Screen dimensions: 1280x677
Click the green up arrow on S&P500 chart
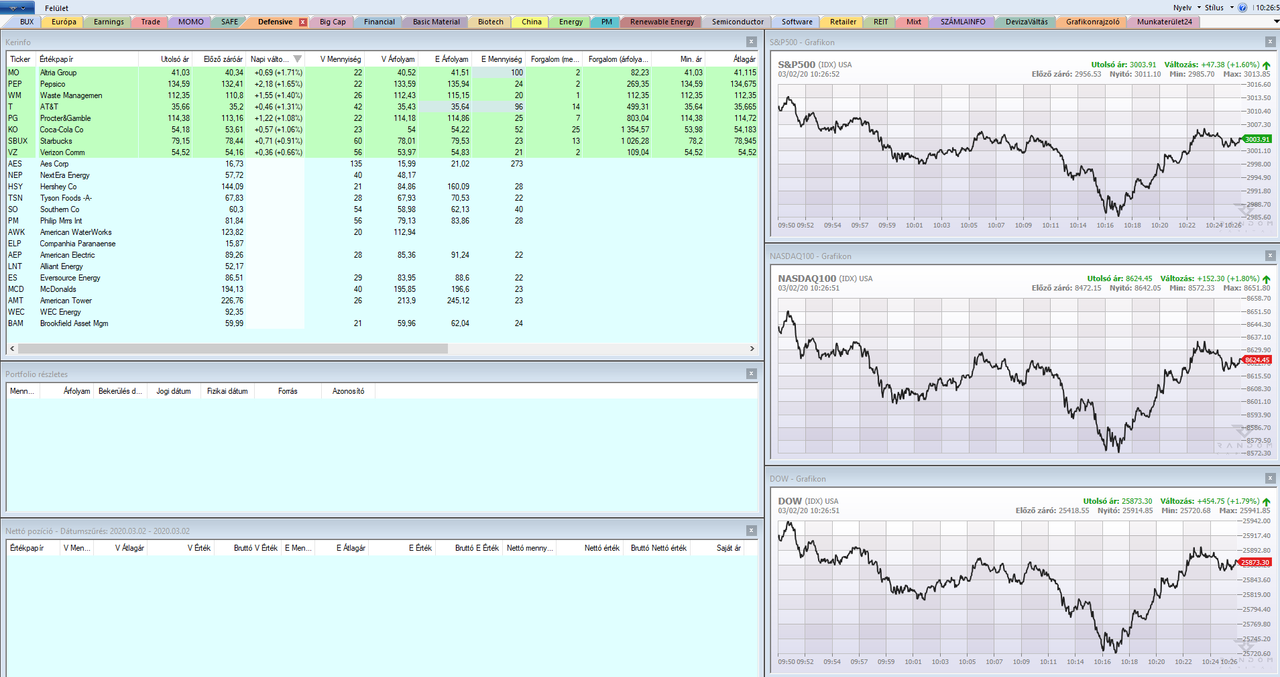1267,65
